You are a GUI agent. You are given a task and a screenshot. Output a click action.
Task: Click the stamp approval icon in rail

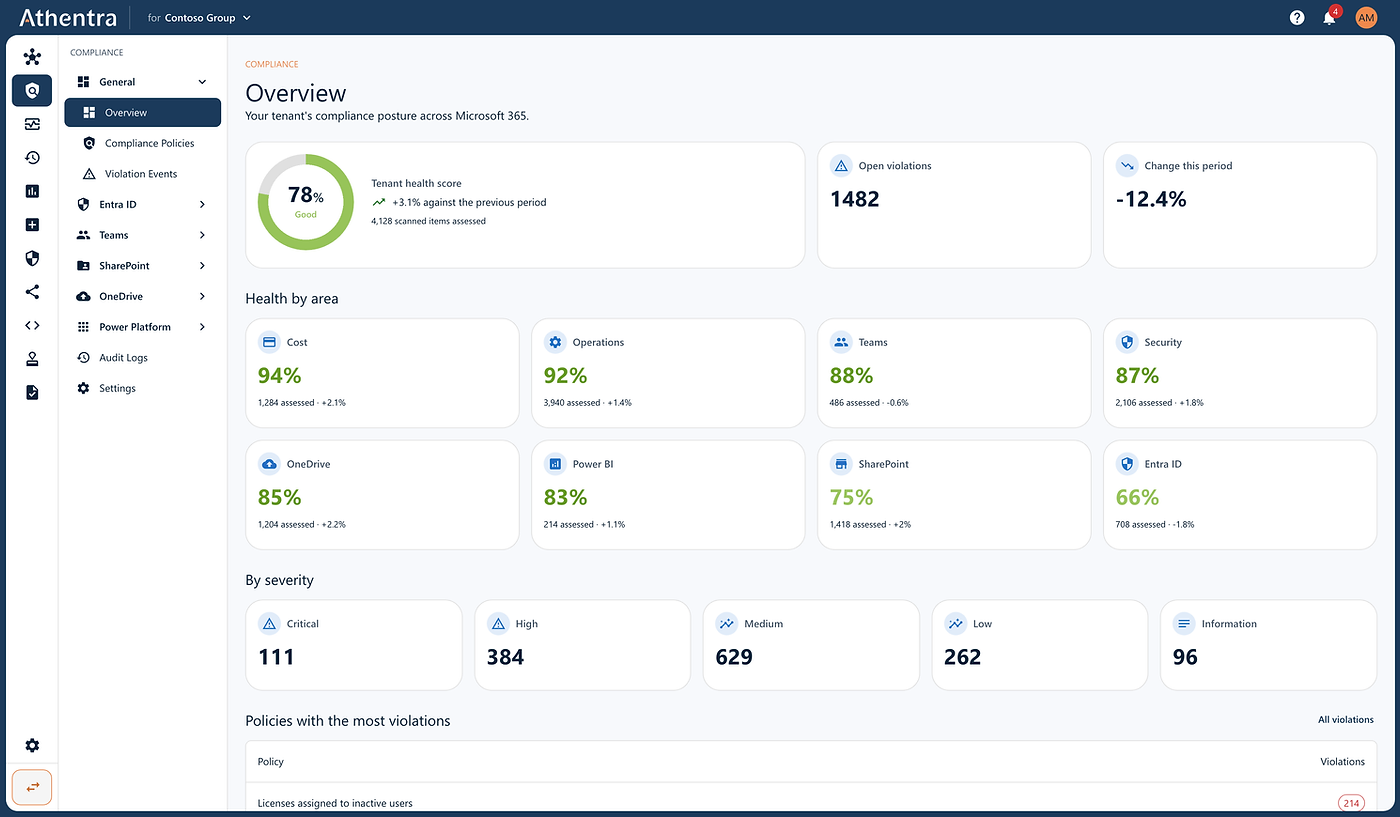click(32, 359)
